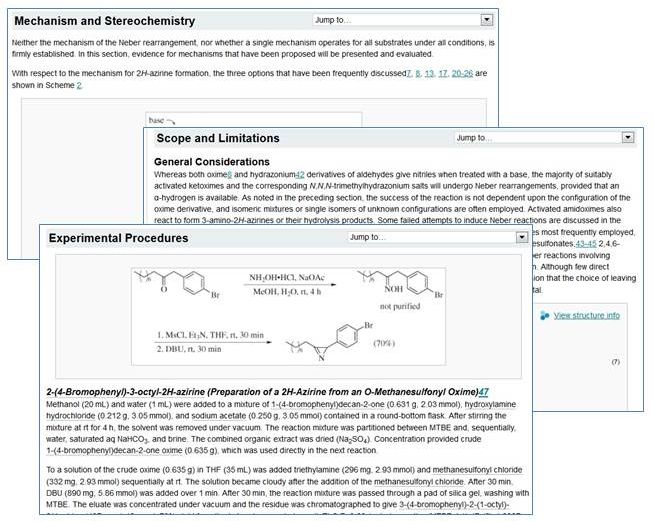
Task: Open reference 7 link in Mechanism text
Action: tap(408, 73)
